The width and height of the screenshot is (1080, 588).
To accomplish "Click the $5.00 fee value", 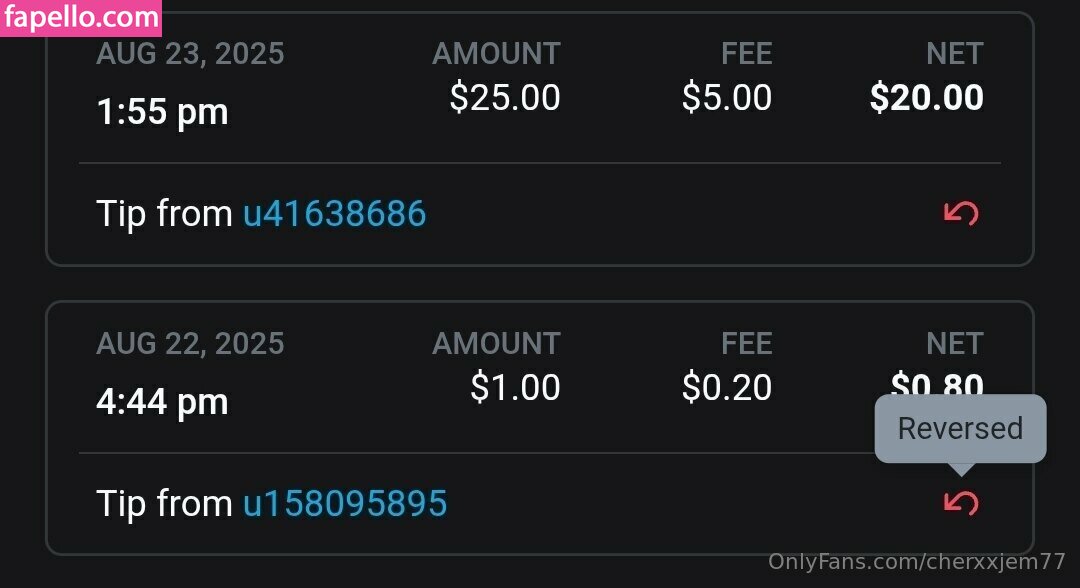I will click(x=727, y=97).
